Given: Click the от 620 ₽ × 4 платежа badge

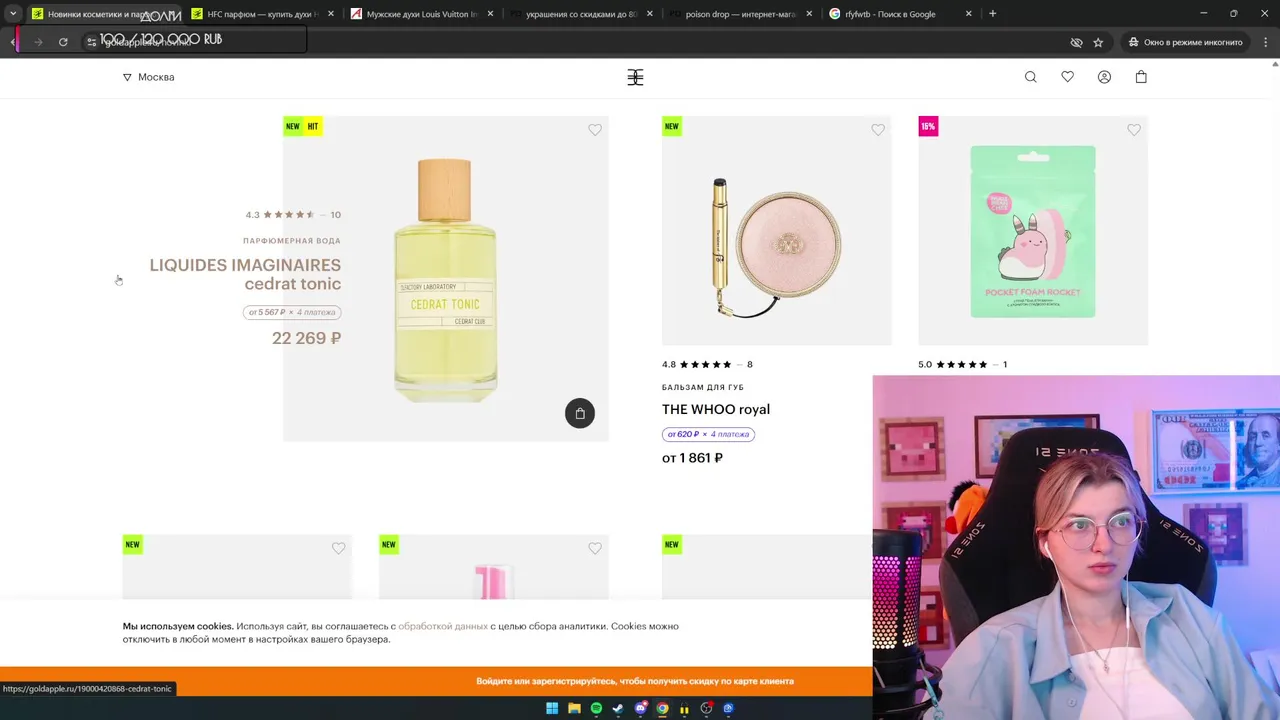Looking at the screenshot, I should 708,434.
